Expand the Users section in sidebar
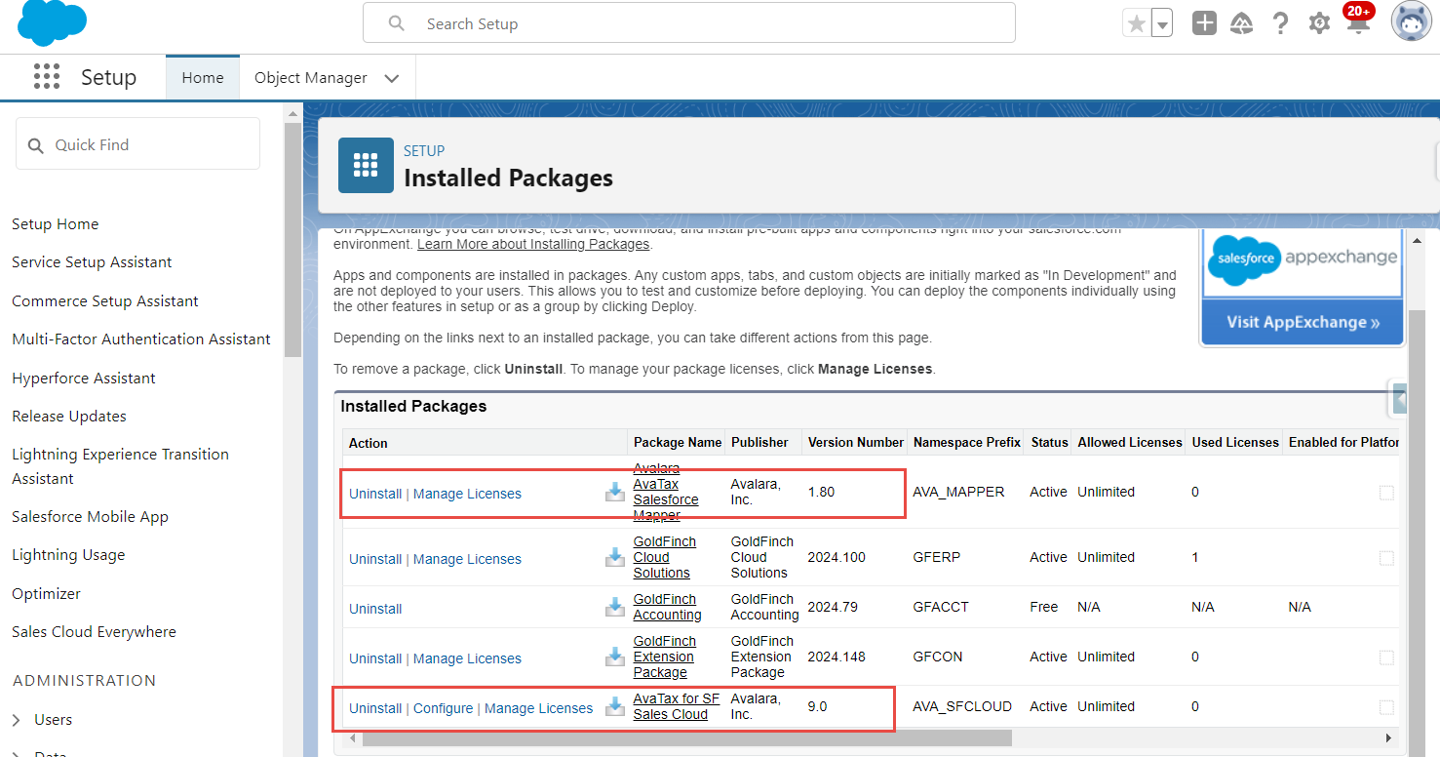 17,720
